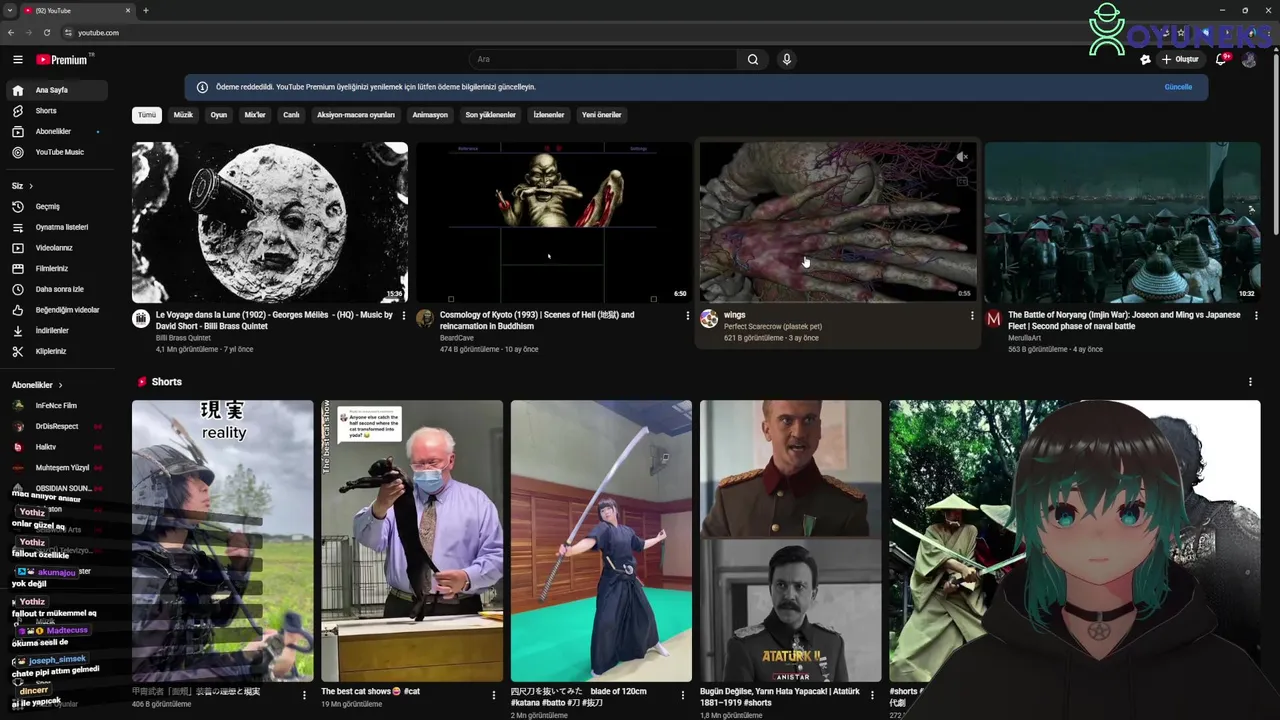The image size is (1280, 720).
Task: Open Oynatma listeleri playlists
Action: (55, 227)
